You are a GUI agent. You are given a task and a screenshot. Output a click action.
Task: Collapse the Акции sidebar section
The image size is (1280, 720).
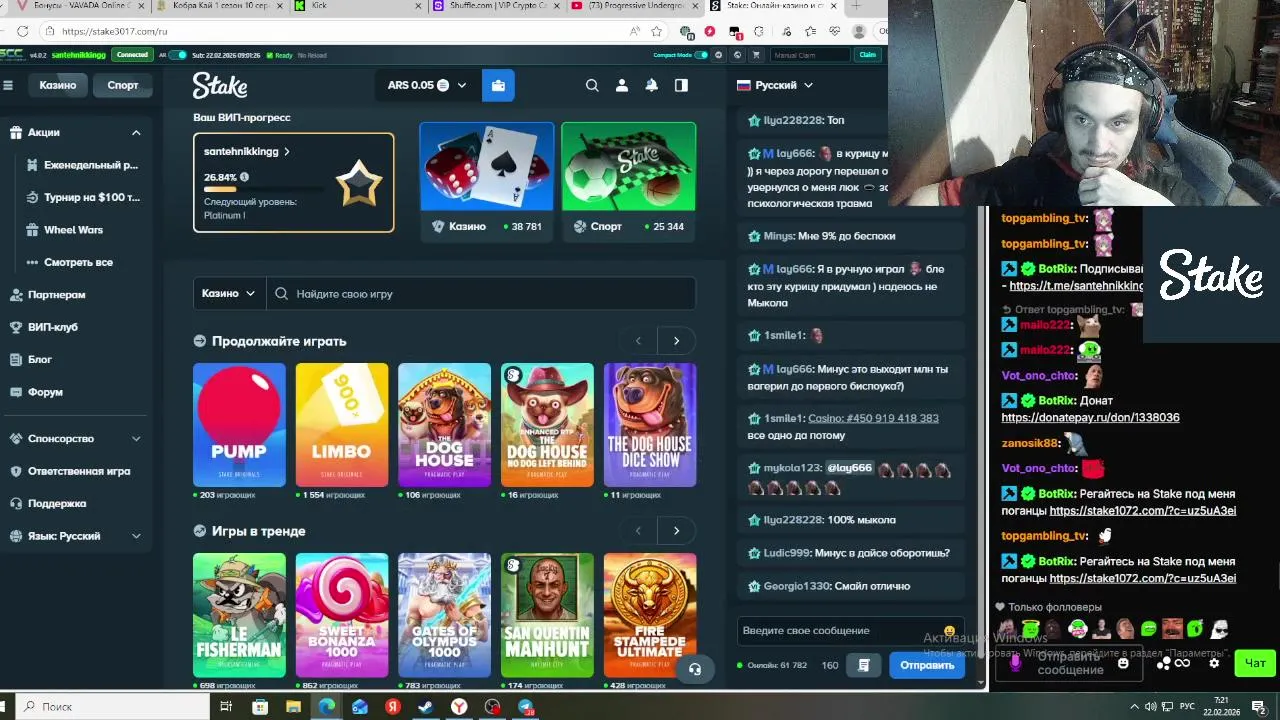[x=136, y=132]
